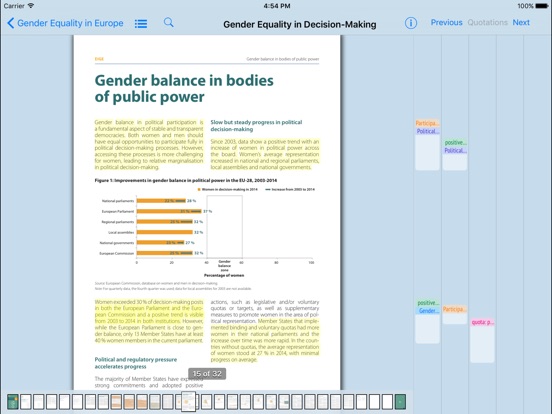This screenshot has height=414, width=552.
Task: Tap the Gender balance zone box in chart
Action: coord(225,227)
